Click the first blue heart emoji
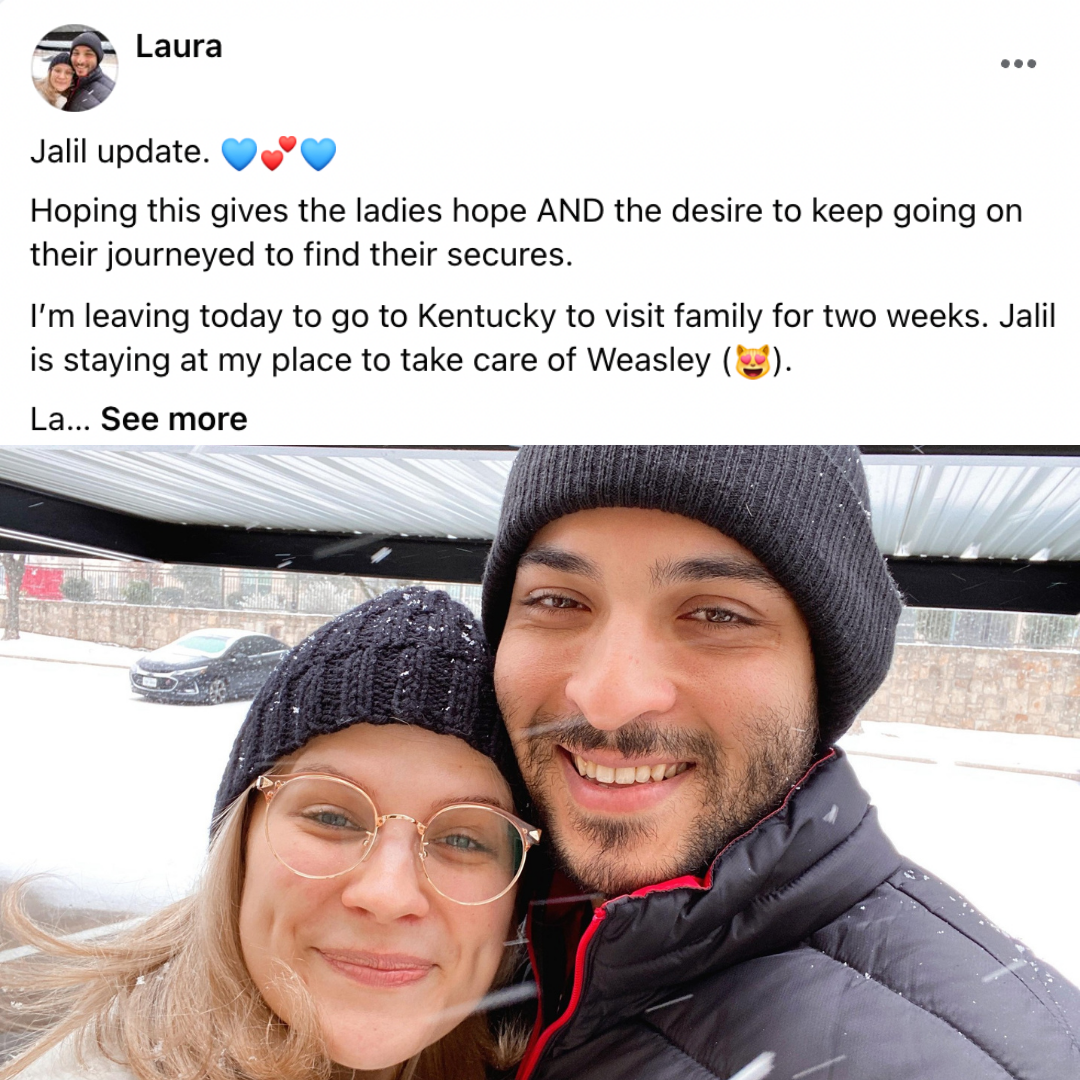The image size is (1080, 1080). 239,154
